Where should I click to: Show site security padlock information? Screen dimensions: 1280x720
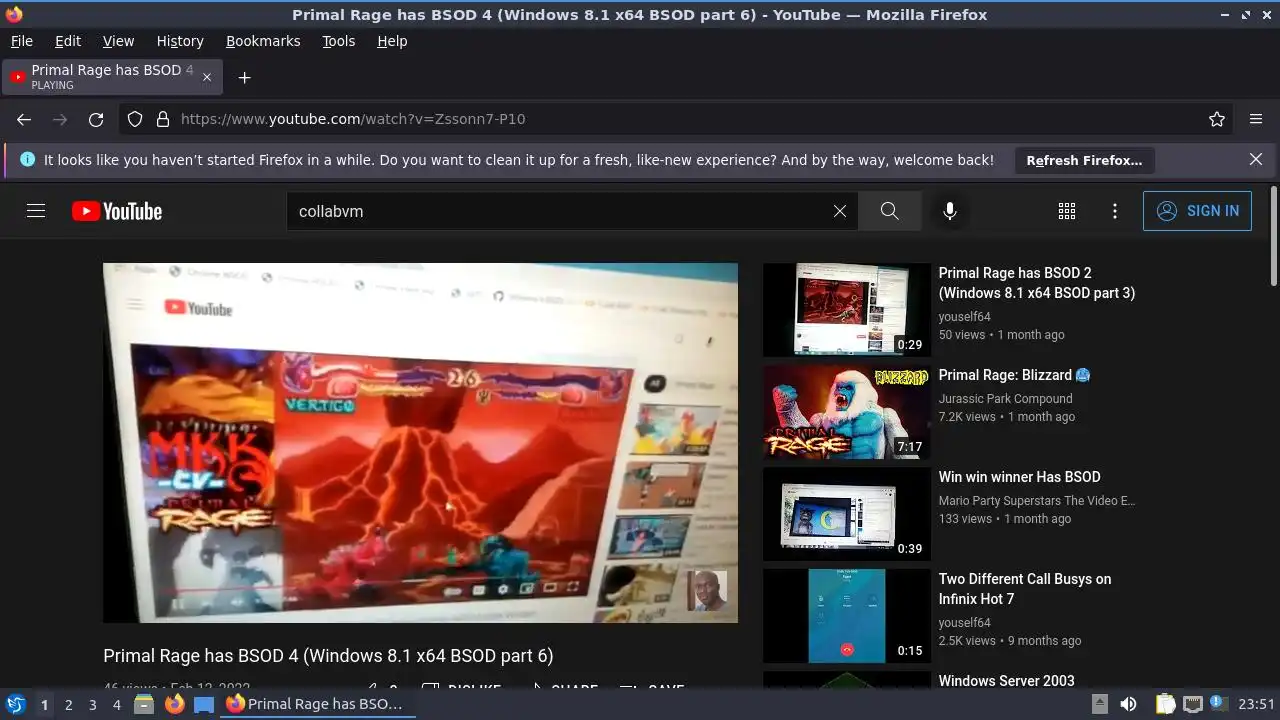(163, 119)
